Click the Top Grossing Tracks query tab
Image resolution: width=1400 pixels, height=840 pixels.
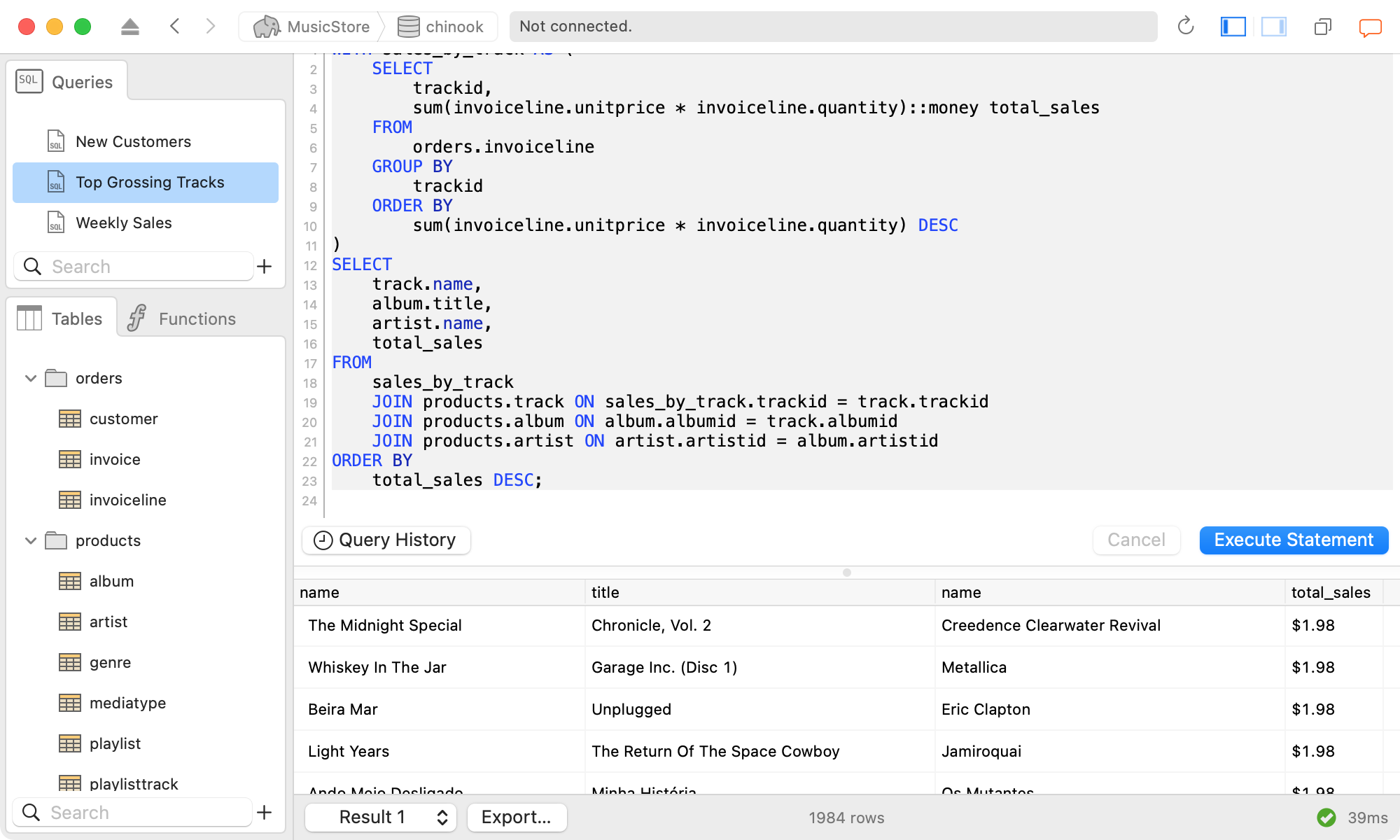coord(150,182)
